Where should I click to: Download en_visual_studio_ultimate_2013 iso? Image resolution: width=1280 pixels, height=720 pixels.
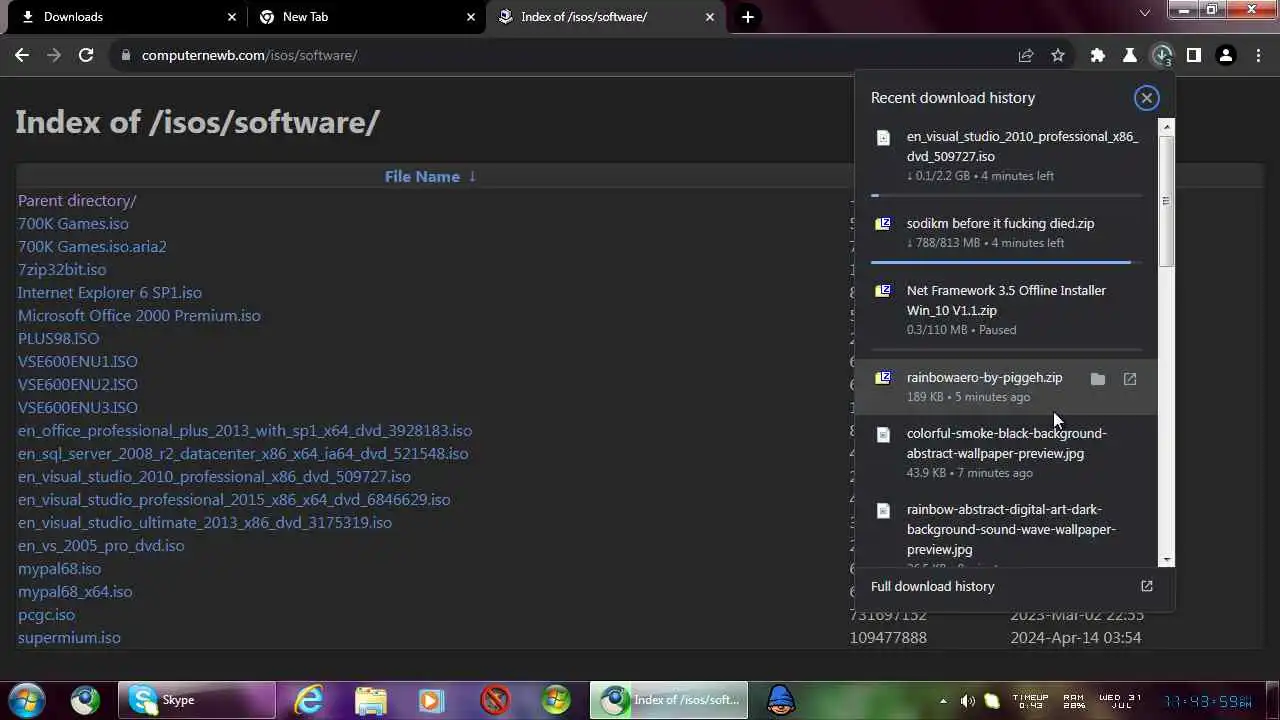pos(205,522)
